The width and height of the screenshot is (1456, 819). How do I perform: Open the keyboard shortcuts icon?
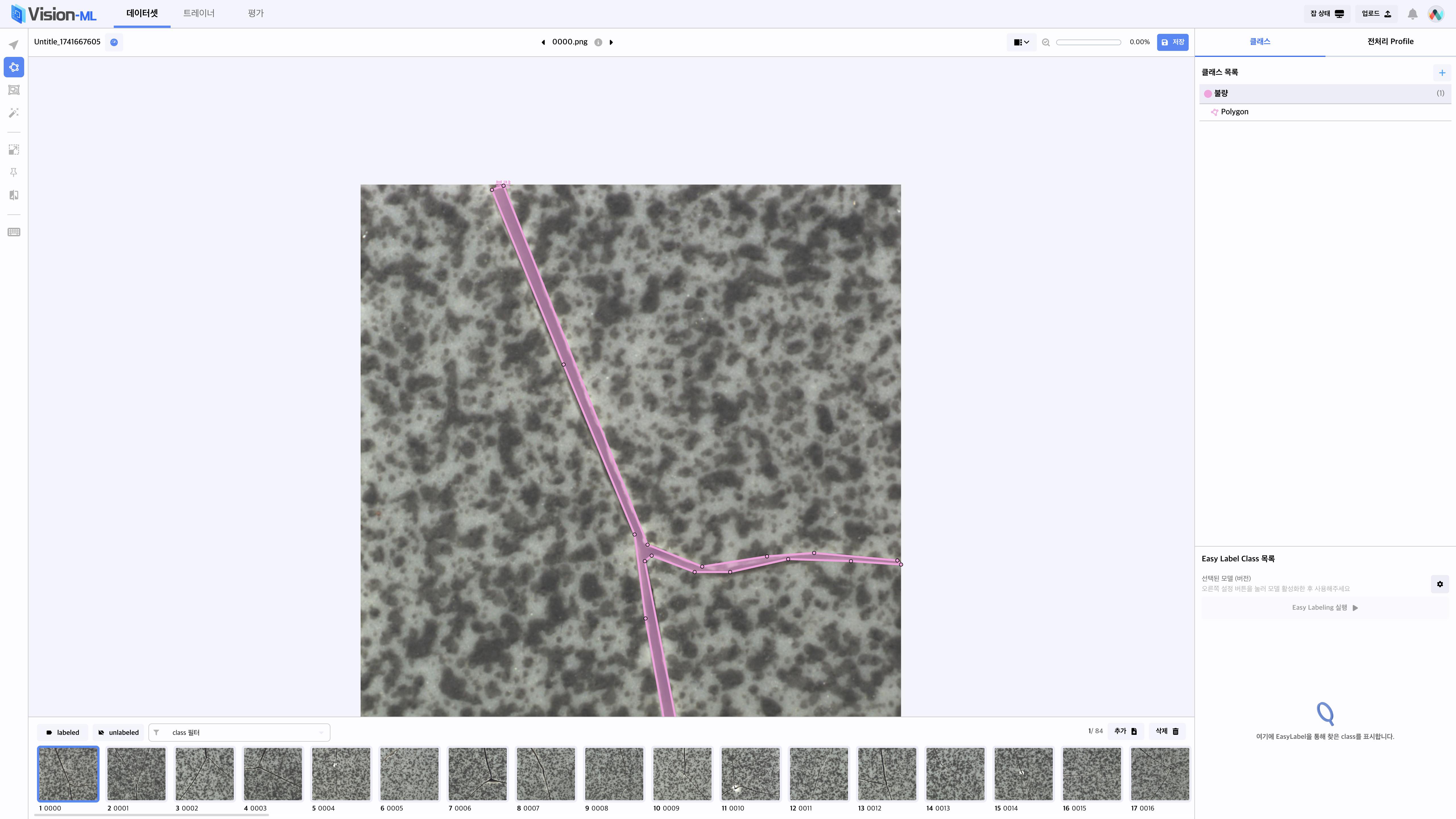14,232
